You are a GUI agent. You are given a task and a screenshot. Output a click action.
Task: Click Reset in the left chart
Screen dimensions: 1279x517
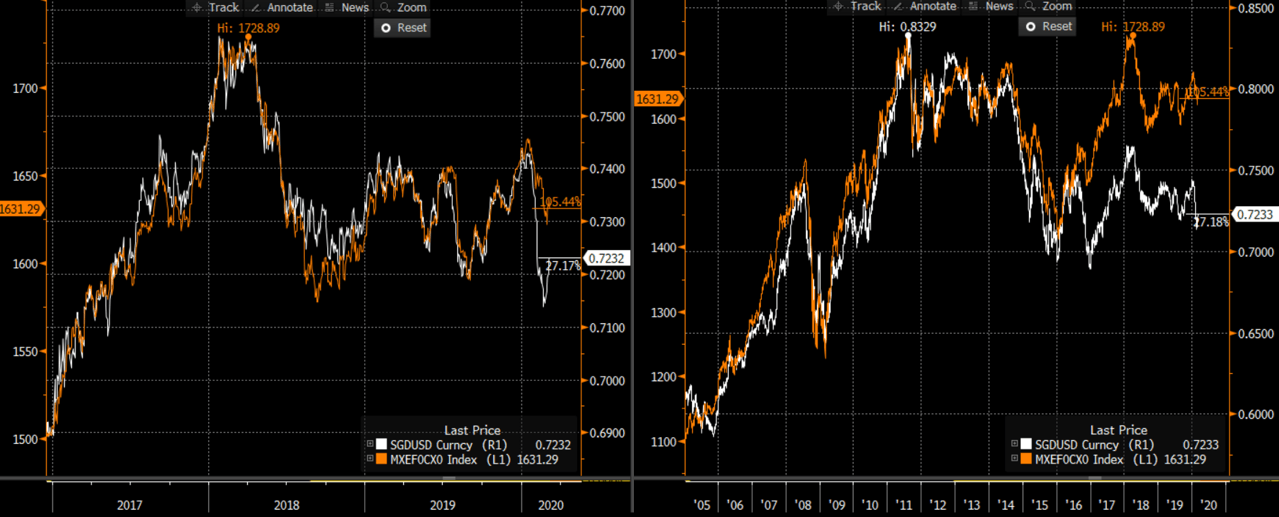click(x=404, y=27)
